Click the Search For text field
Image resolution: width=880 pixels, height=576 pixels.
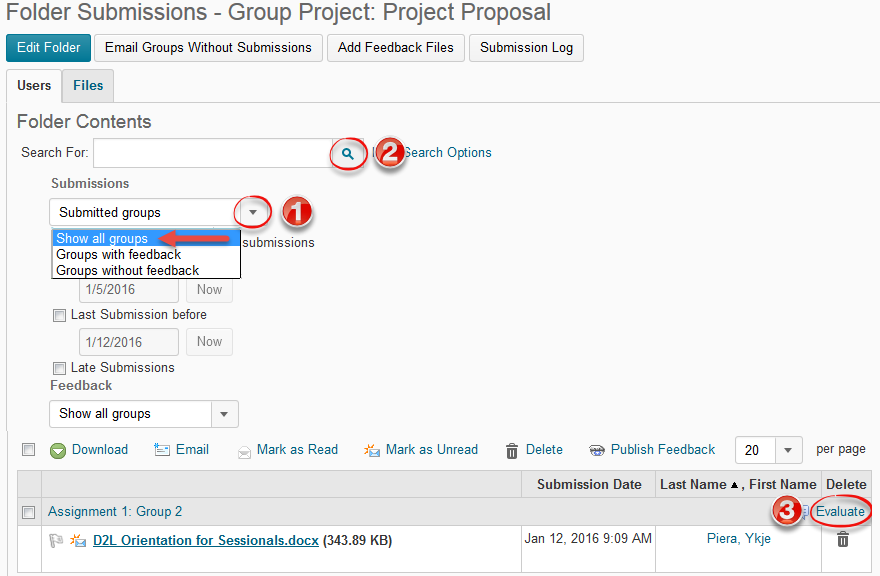click(x=213, y=153)
